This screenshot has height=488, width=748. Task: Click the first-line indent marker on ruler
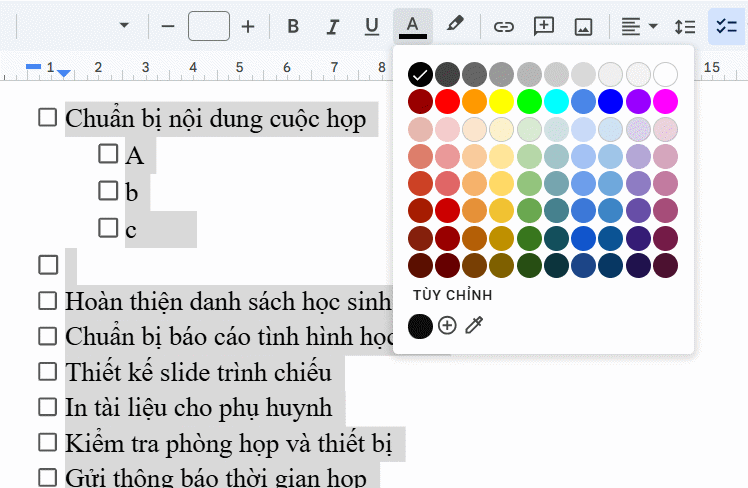pos(33,67)
